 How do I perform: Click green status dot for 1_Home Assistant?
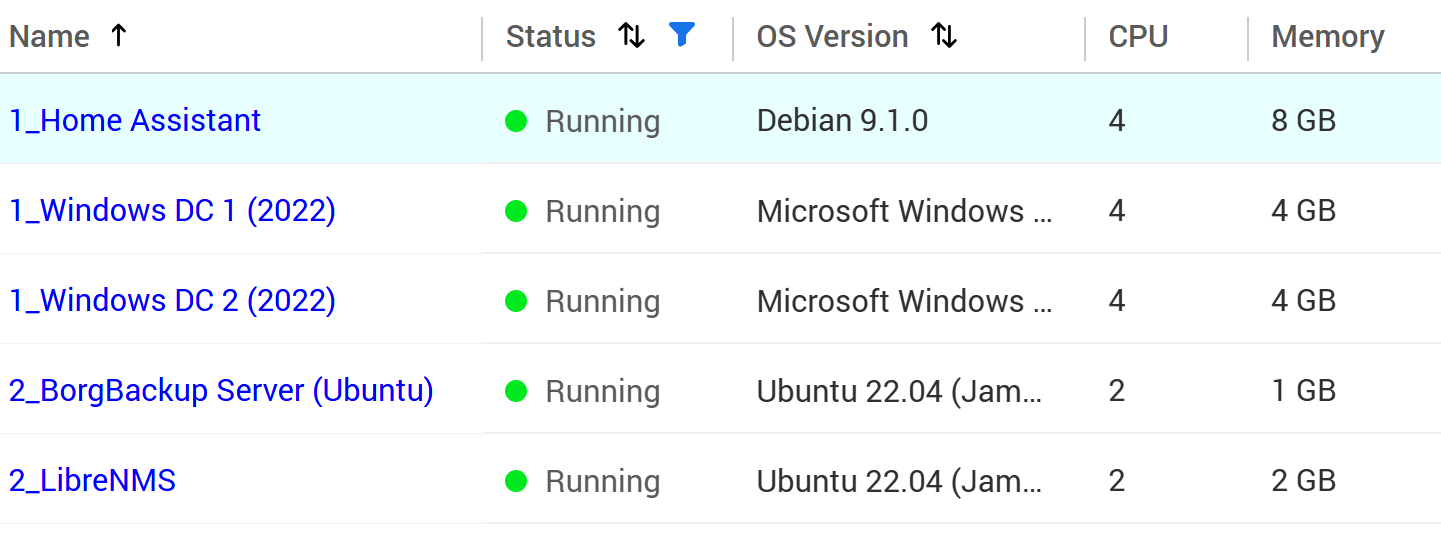click(516, 122)
